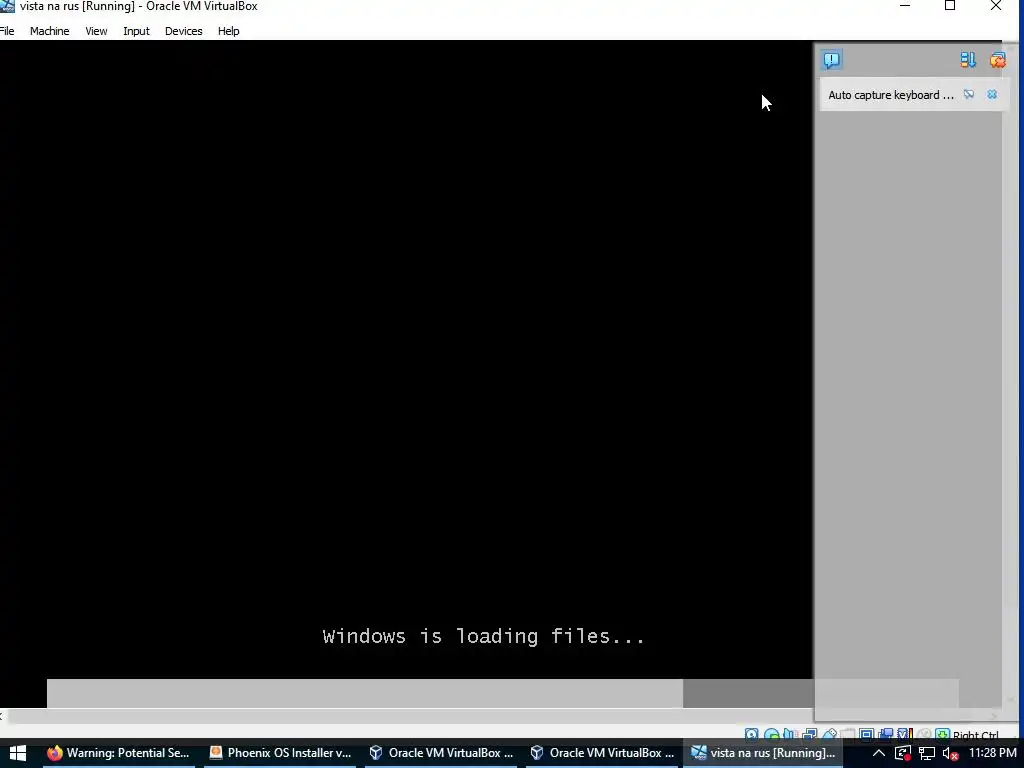Click the Windows loading progress bar
Screen dimensions: 1024x768
tap(502, 693)
